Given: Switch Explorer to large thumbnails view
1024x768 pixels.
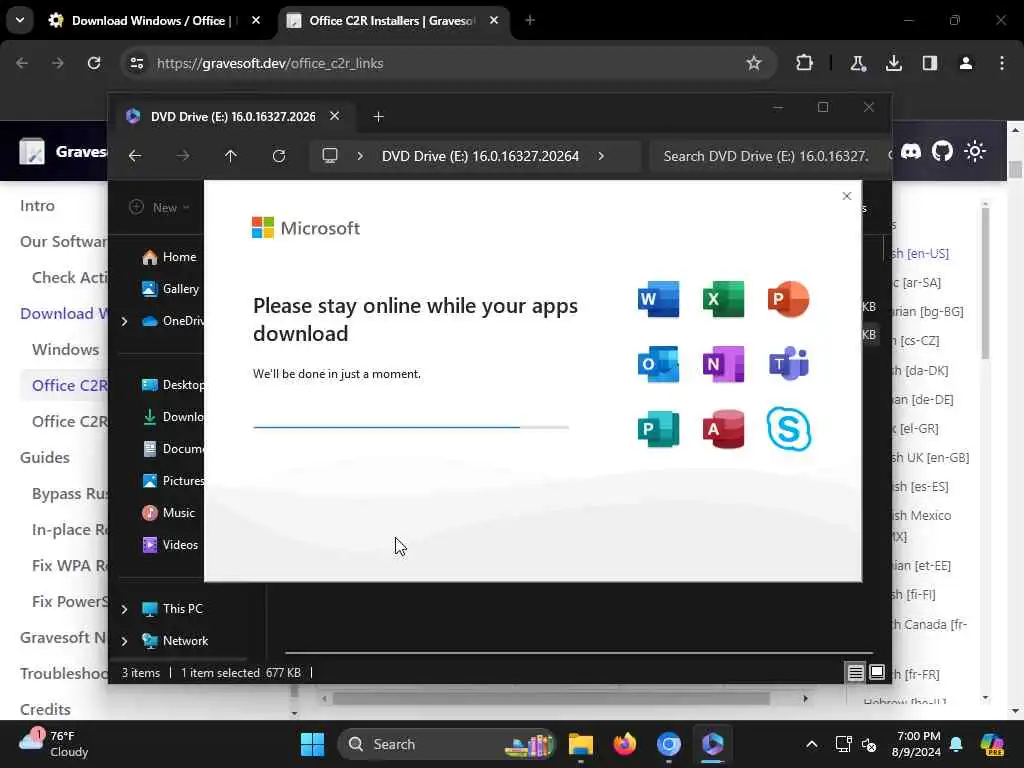Looking at the screenshot, I should tap(877, 672).
